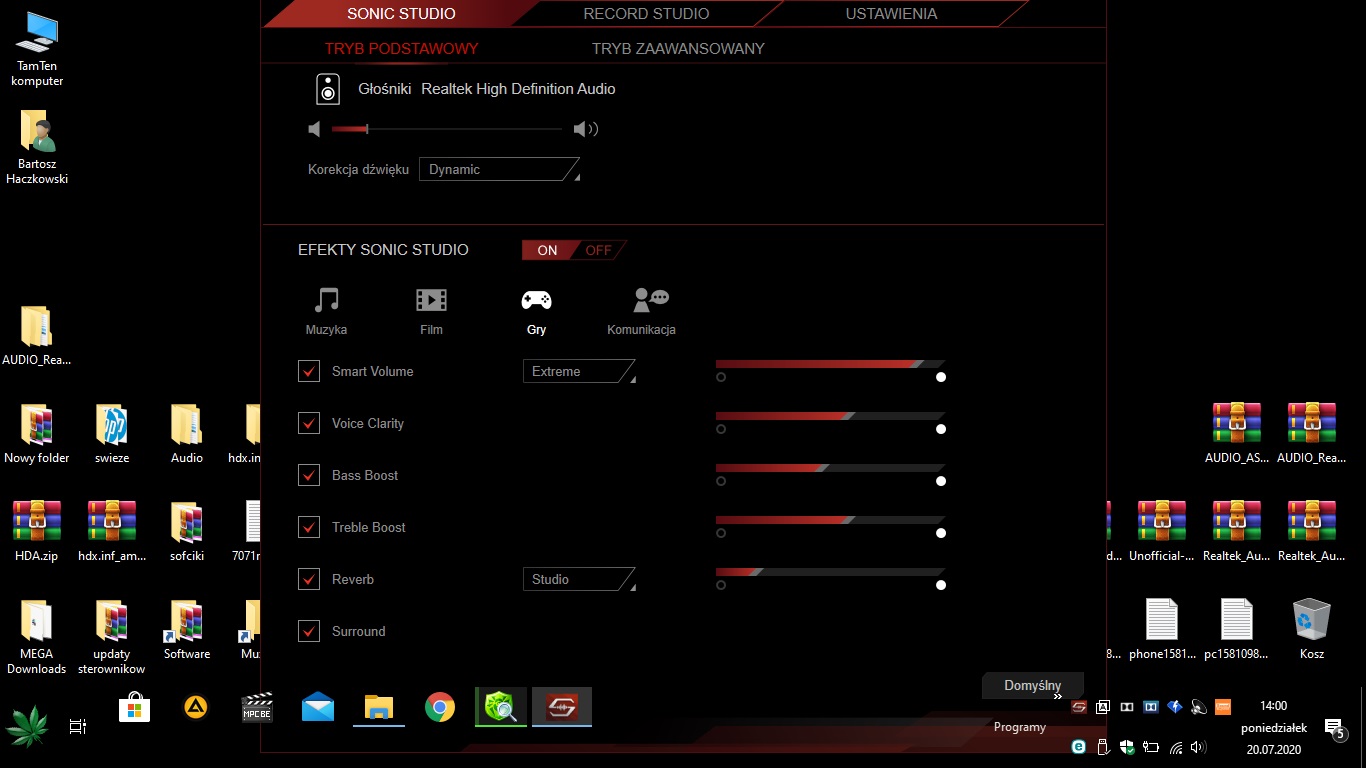Open the blue Dolby tray icon
The height and width of the screenshot is (768, 1366).
(x=1151, y=707)
